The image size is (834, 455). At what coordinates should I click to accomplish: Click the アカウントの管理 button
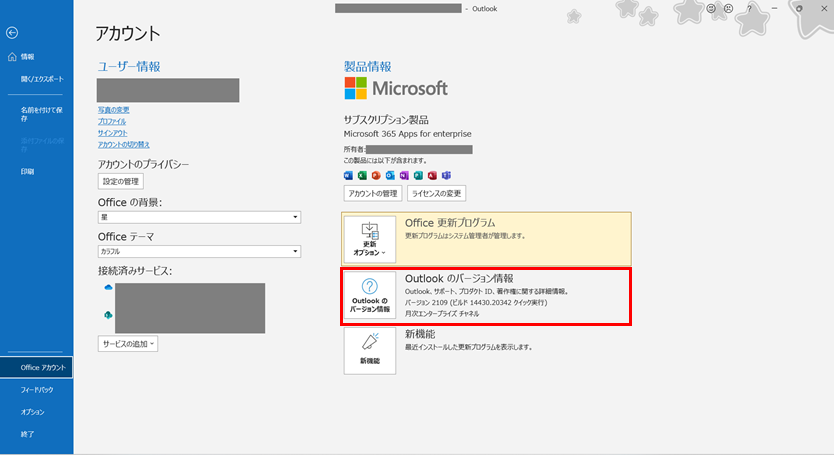click(373, 193)
